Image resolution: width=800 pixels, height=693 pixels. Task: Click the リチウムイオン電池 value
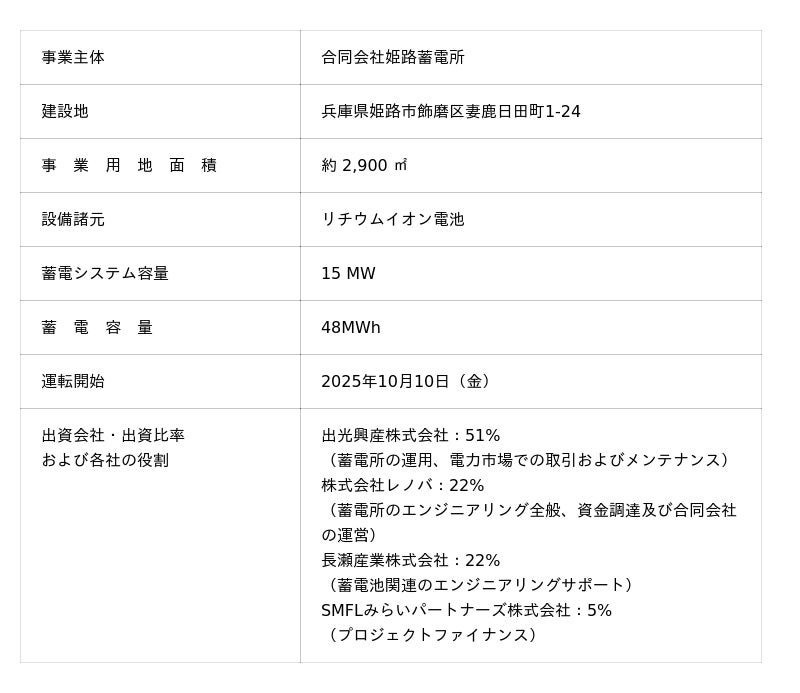click(392, 220)
